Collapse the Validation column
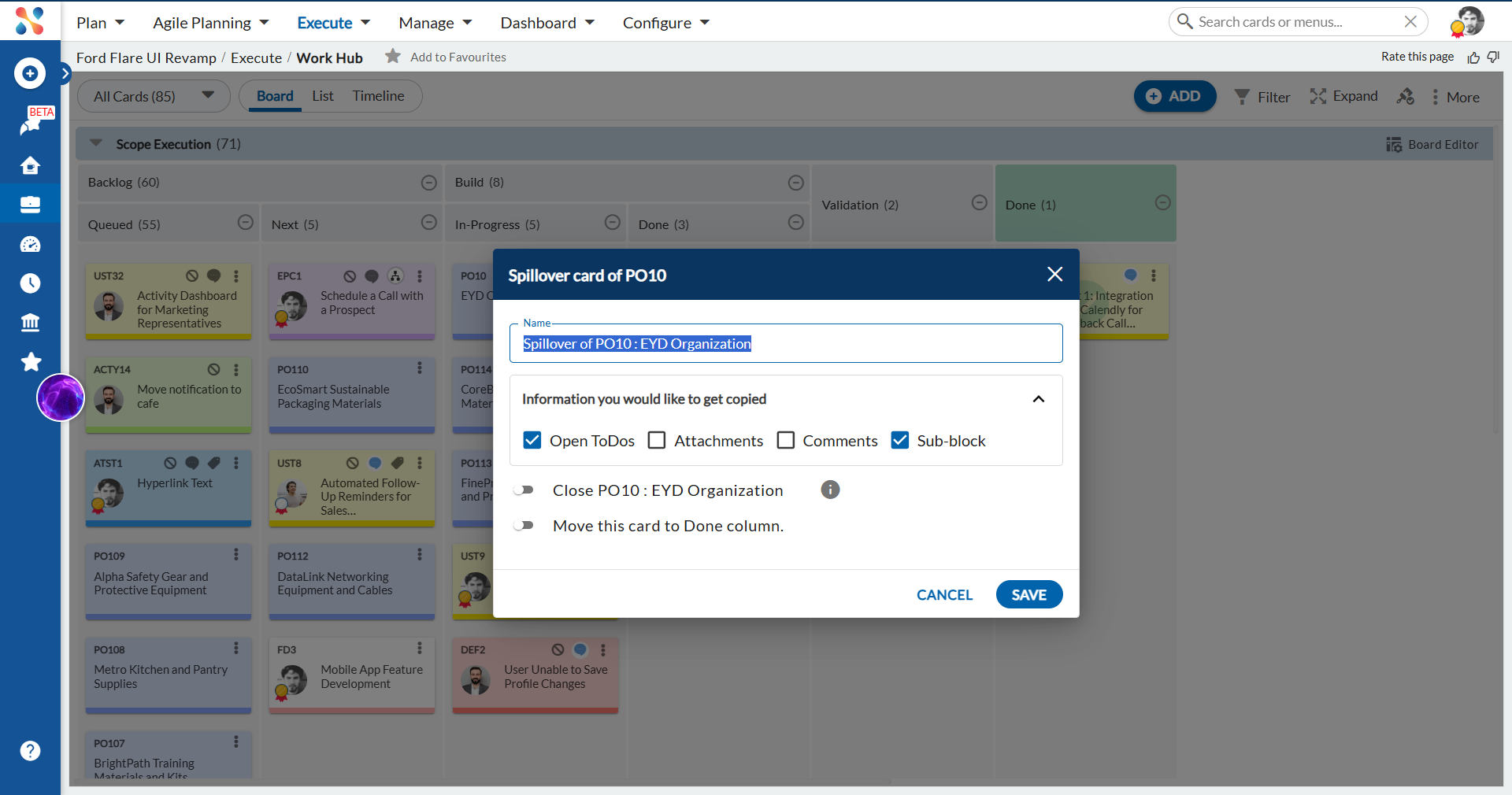The height and width of the screenshot is (795, 1512). pyautogui.click(x=979, y=203)
